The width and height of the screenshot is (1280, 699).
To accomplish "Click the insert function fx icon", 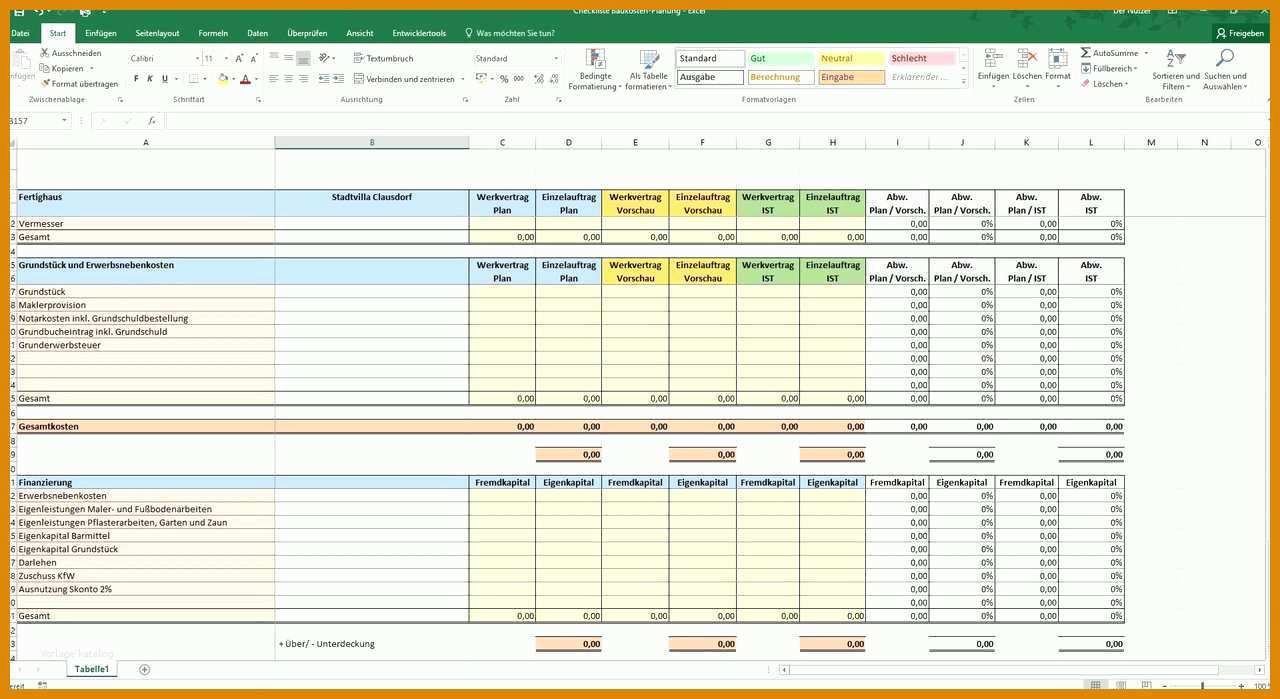I will pos(151,120).
